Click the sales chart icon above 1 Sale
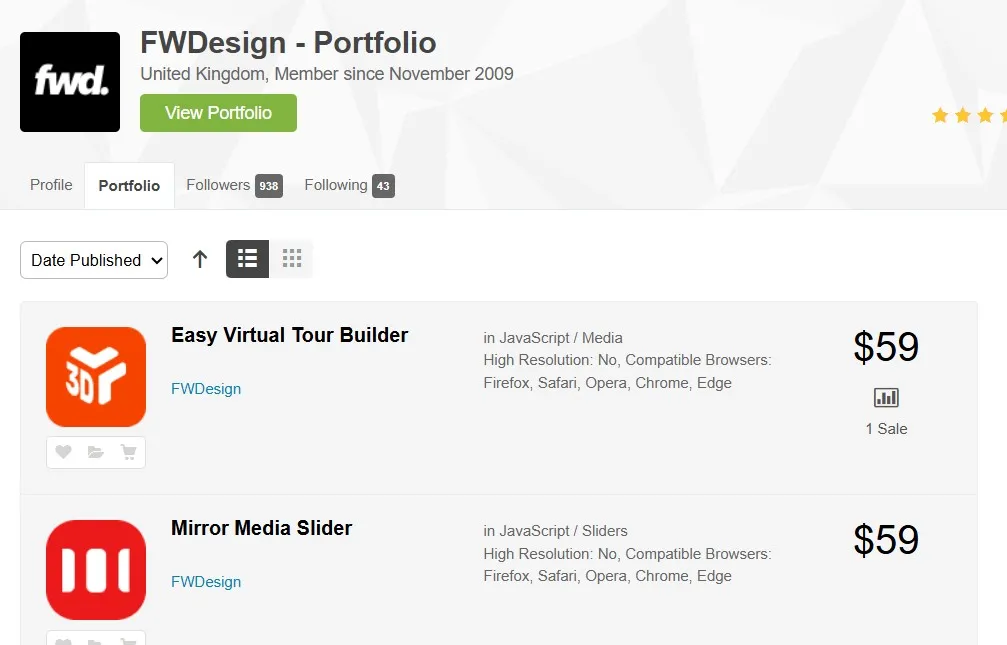Screen dimensions: 1007x645 click(x=886, y=398)
